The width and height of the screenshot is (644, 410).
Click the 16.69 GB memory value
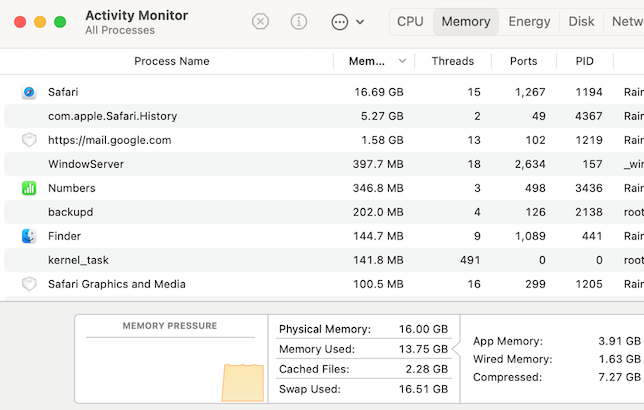pyautogui.click(x=379, y=92)
